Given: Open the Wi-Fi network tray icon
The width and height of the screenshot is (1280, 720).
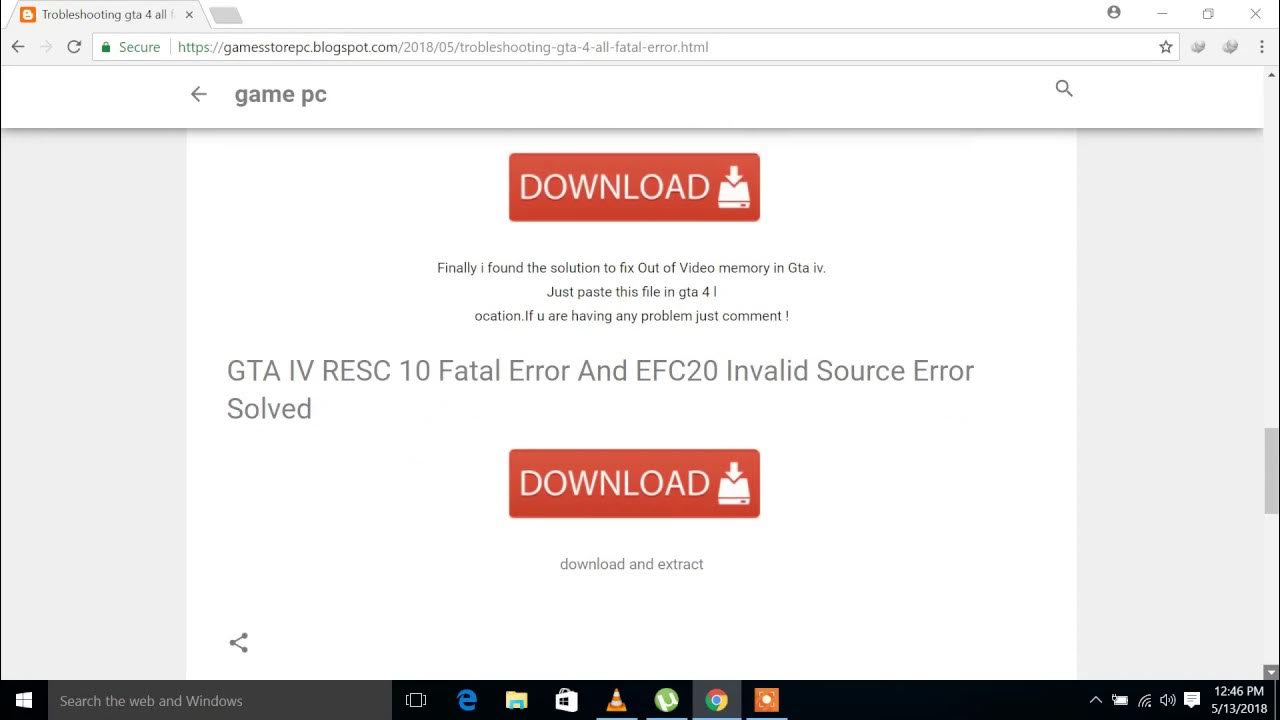Looking at the screenshot, I should pos(1144,700).
